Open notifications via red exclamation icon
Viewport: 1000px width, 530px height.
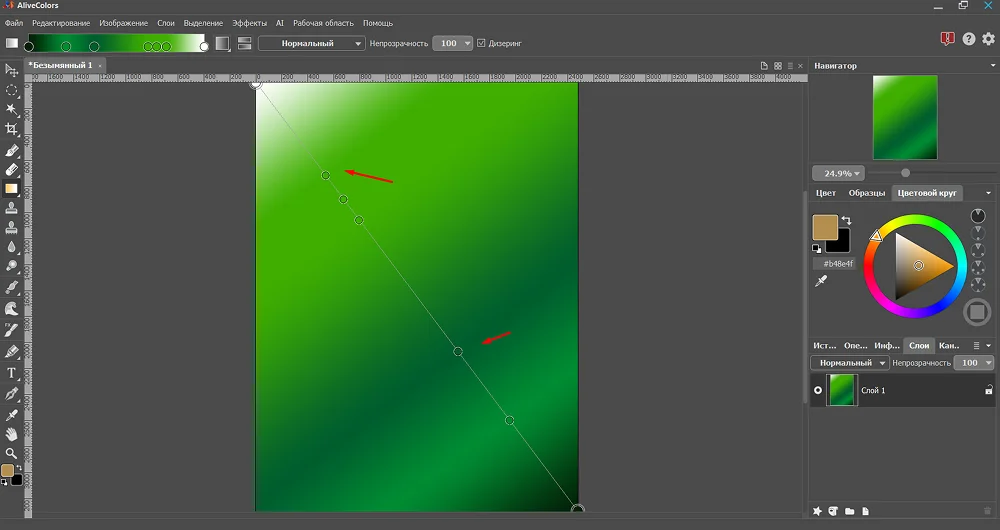coord(948,39)
